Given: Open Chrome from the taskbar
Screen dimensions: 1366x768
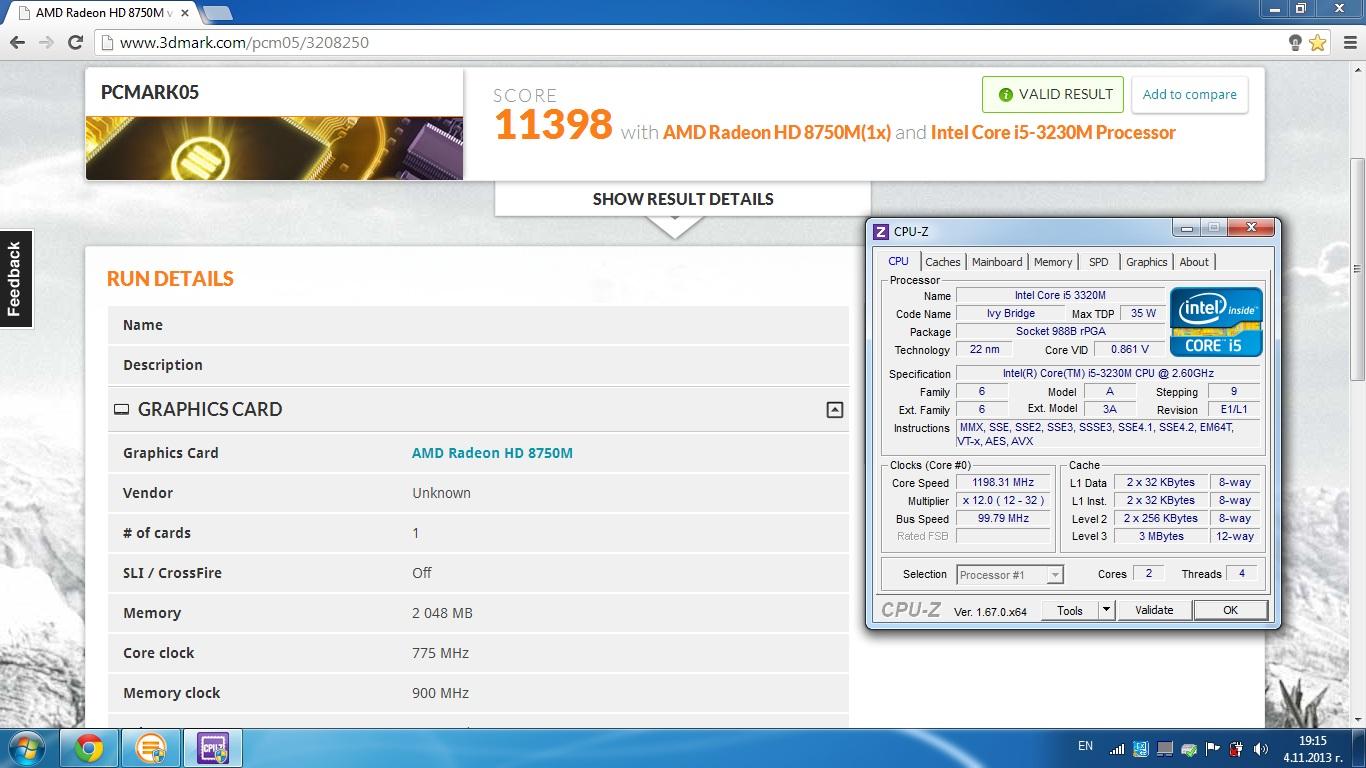Looking at the screenshot, I should pyautogui.click(x=88, y=748).
